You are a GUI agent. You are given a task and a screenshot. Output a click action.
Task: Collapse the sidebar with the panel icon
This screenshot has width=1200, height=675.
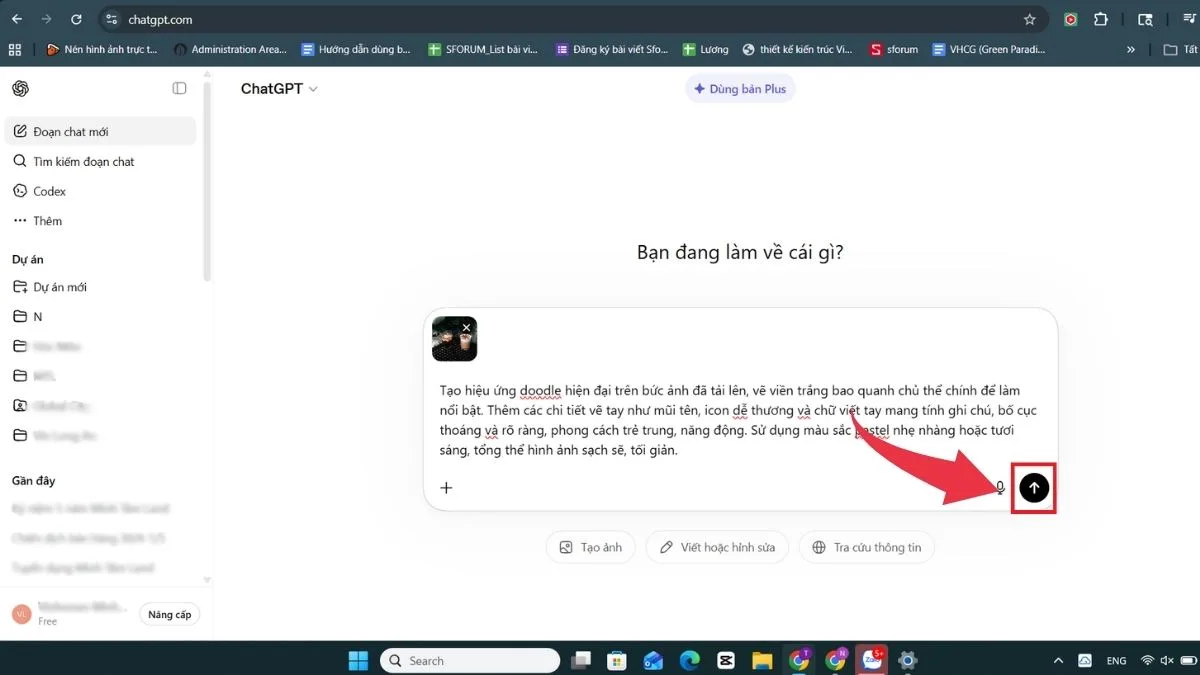click(179, 88)
